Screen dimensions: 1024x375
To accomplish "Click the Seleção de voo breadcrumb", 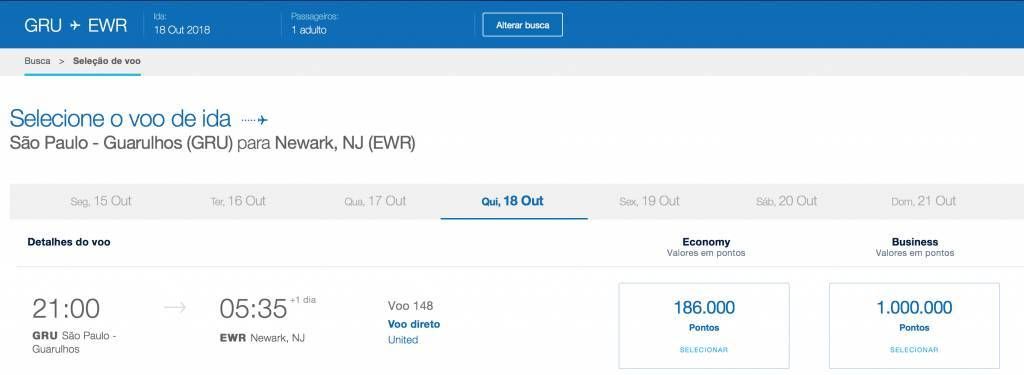I will click(x=106, y=61).
